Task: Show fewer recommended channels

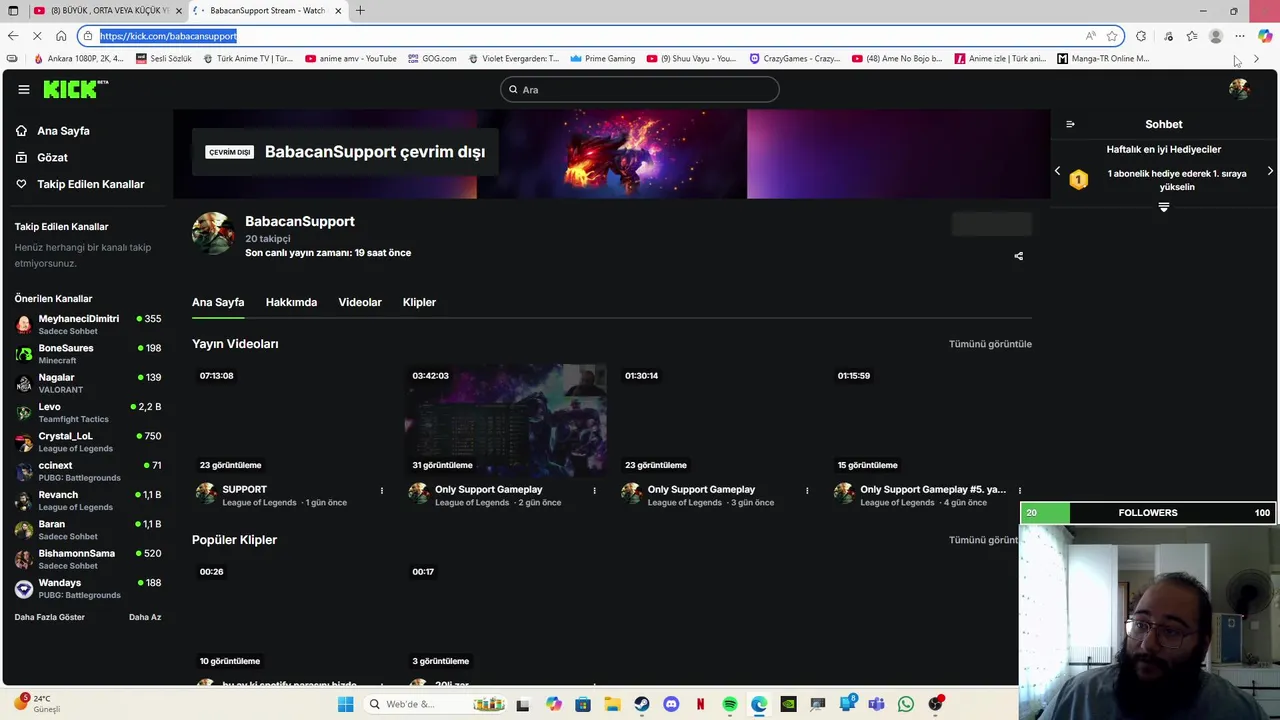Action: tap(145, 617)
